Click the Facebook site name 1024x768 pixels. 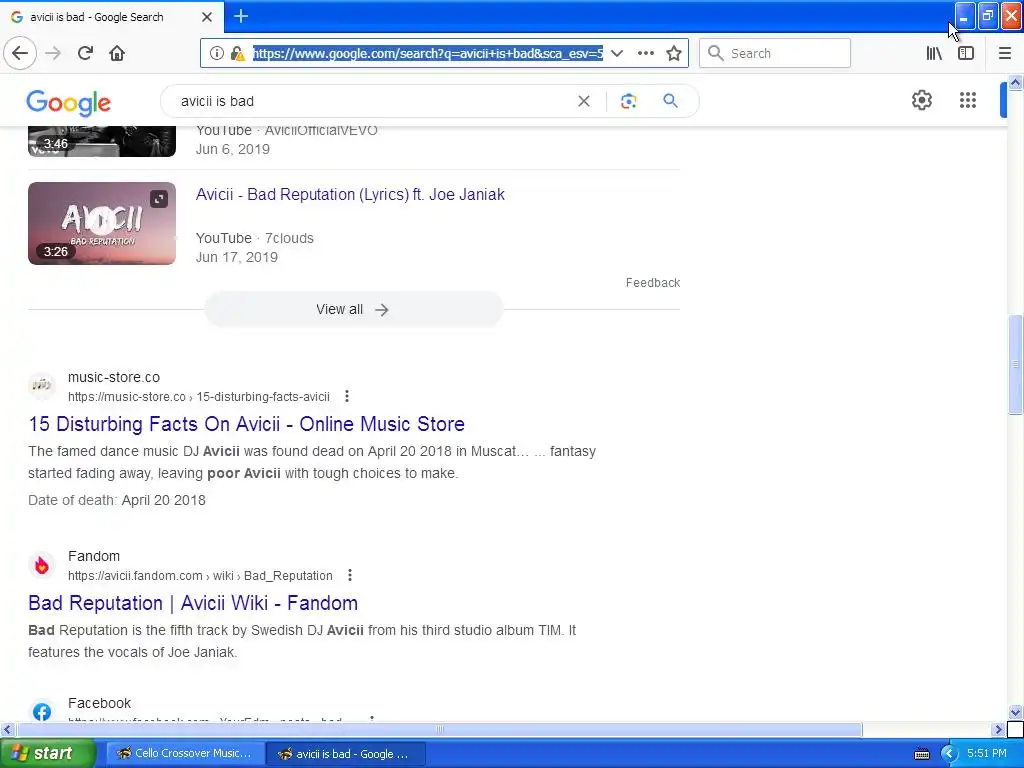(99, 703)
